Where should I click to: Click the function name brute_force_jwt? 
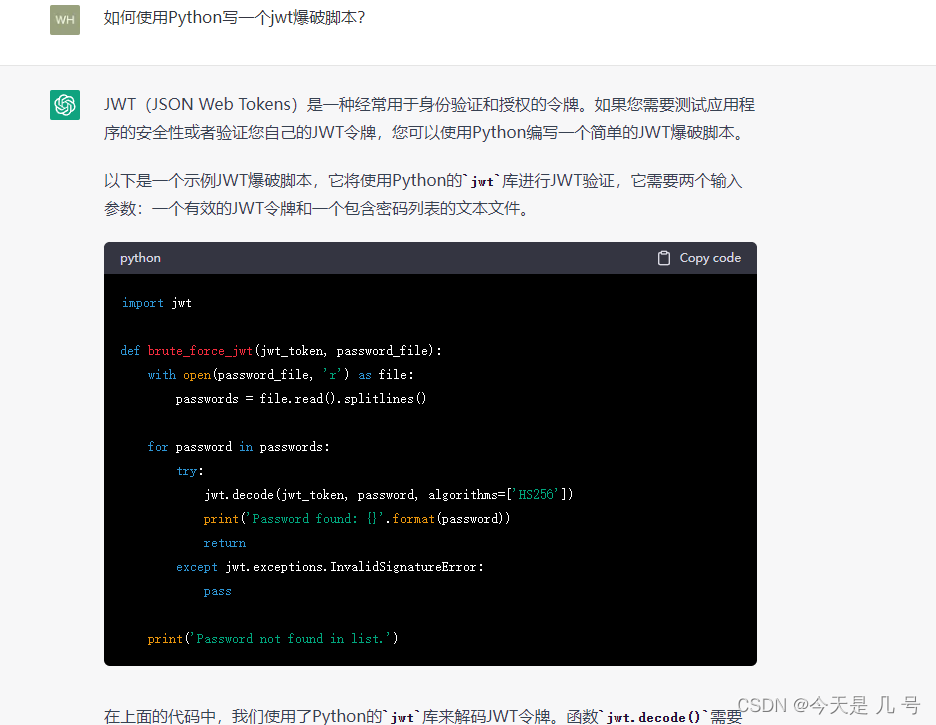pyautogui.click(x=200, y=350)
